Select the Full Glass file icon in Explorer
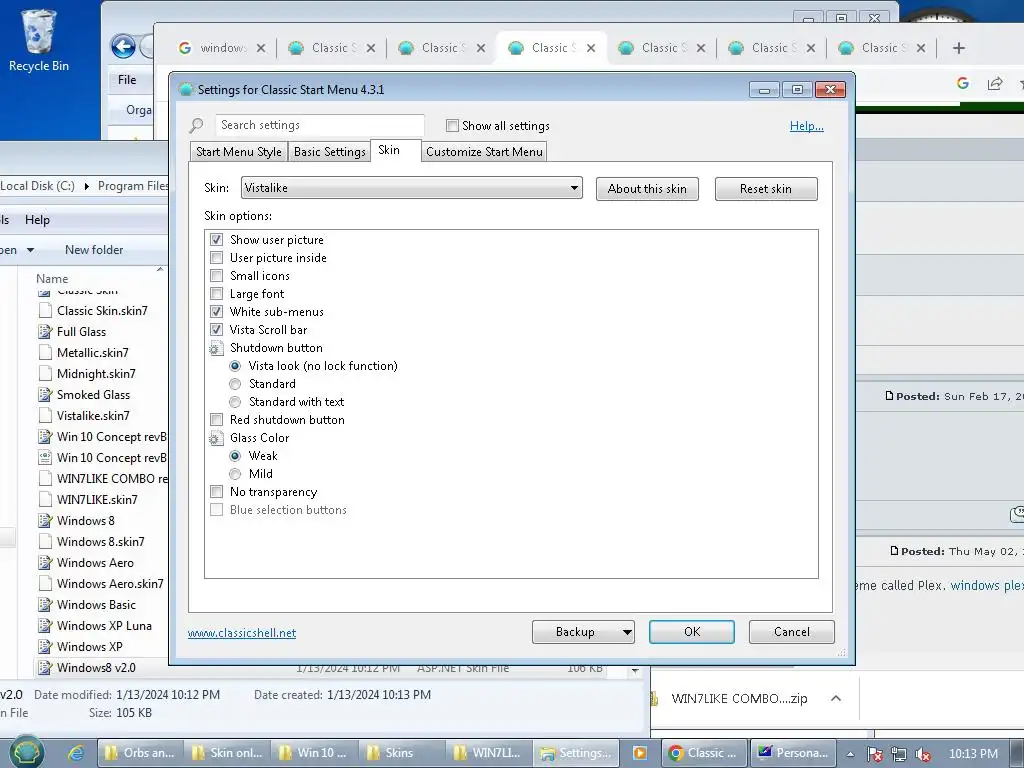Image resolution: width=1024 pixels, height=768 pixels. [x=45, y=332]
